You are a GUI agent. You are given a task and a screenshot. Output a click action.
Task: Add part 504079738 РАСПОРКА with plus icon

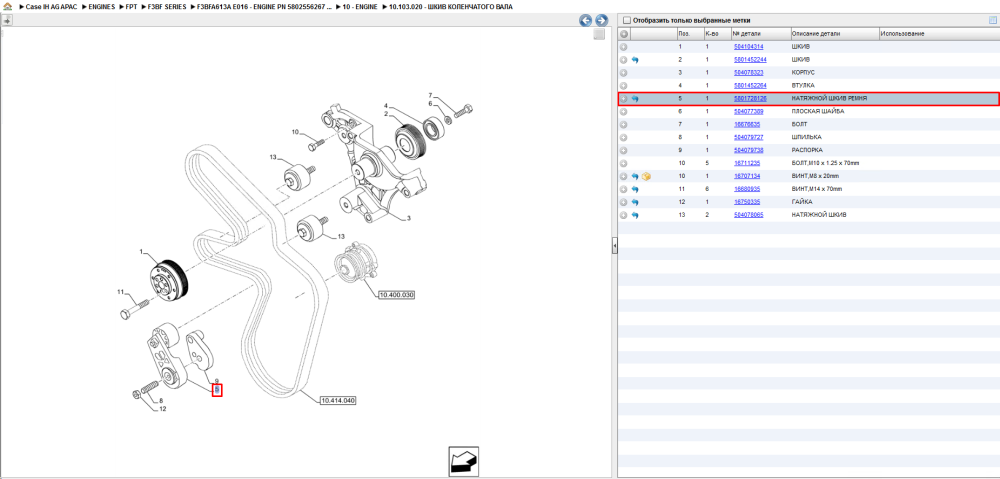624,151
